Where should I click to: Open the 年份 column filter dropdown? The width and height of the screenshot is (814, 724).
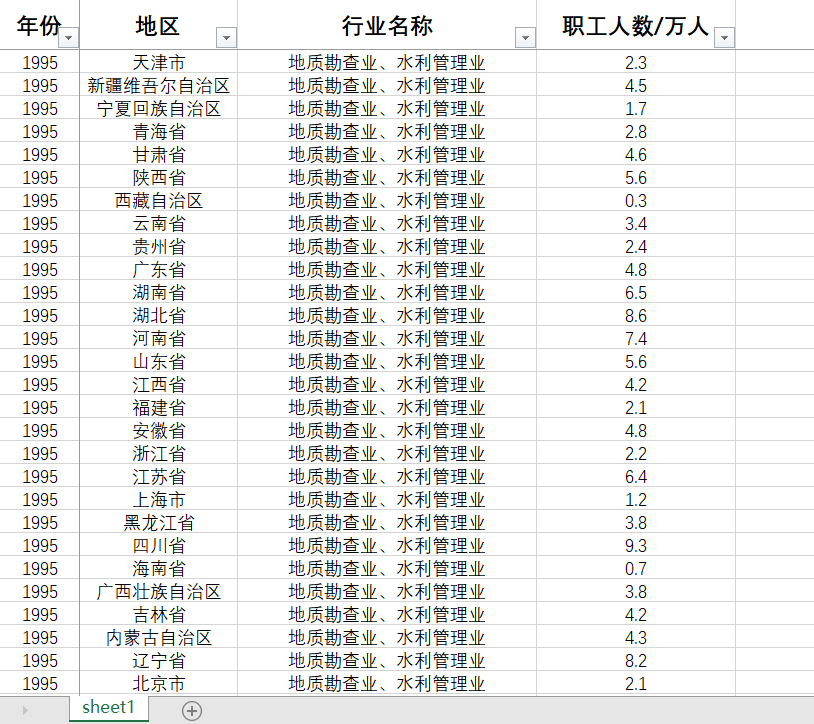[x=68, y=36]
